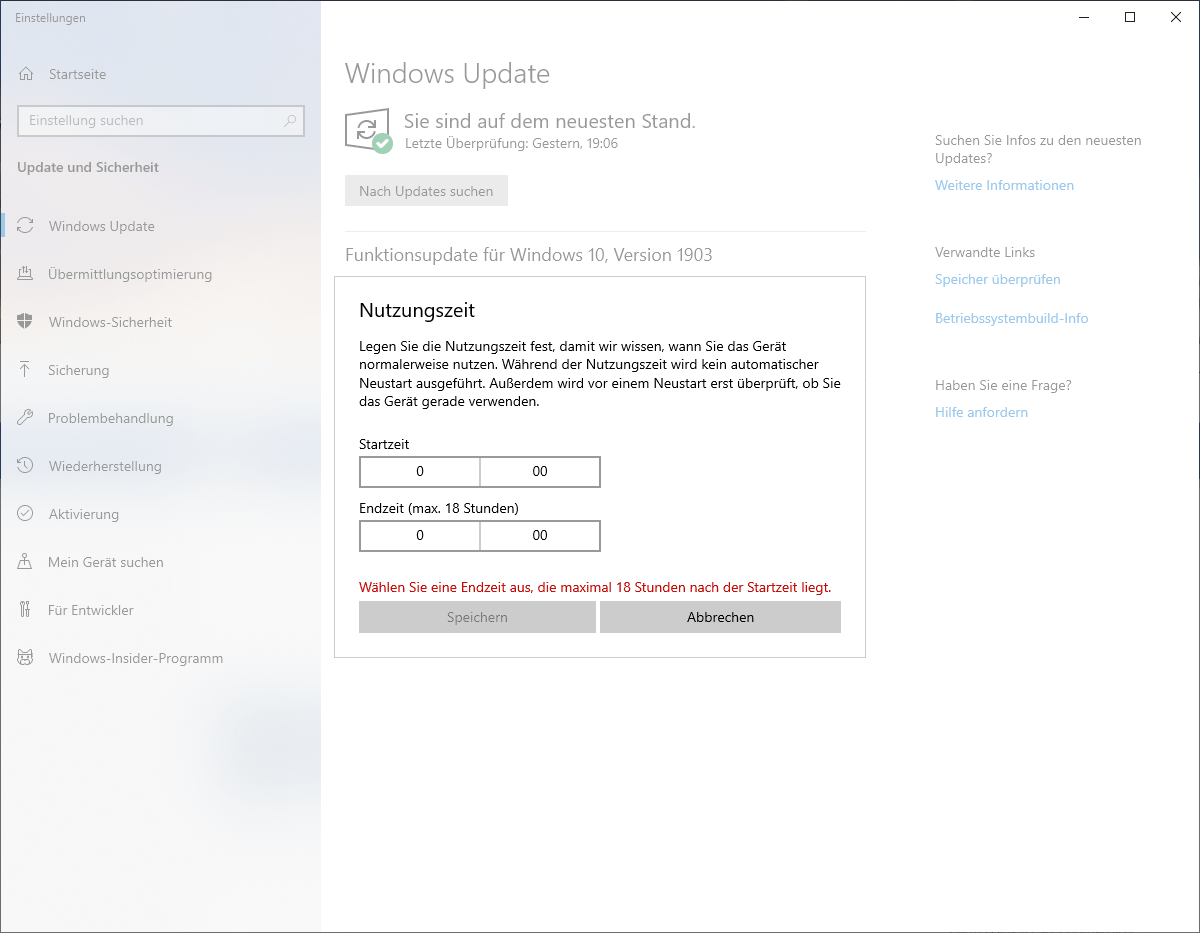The width and height of the screenshot is (1200, 933).
Task: Click the red Endzeit warning message
Action: click(595, 587)
